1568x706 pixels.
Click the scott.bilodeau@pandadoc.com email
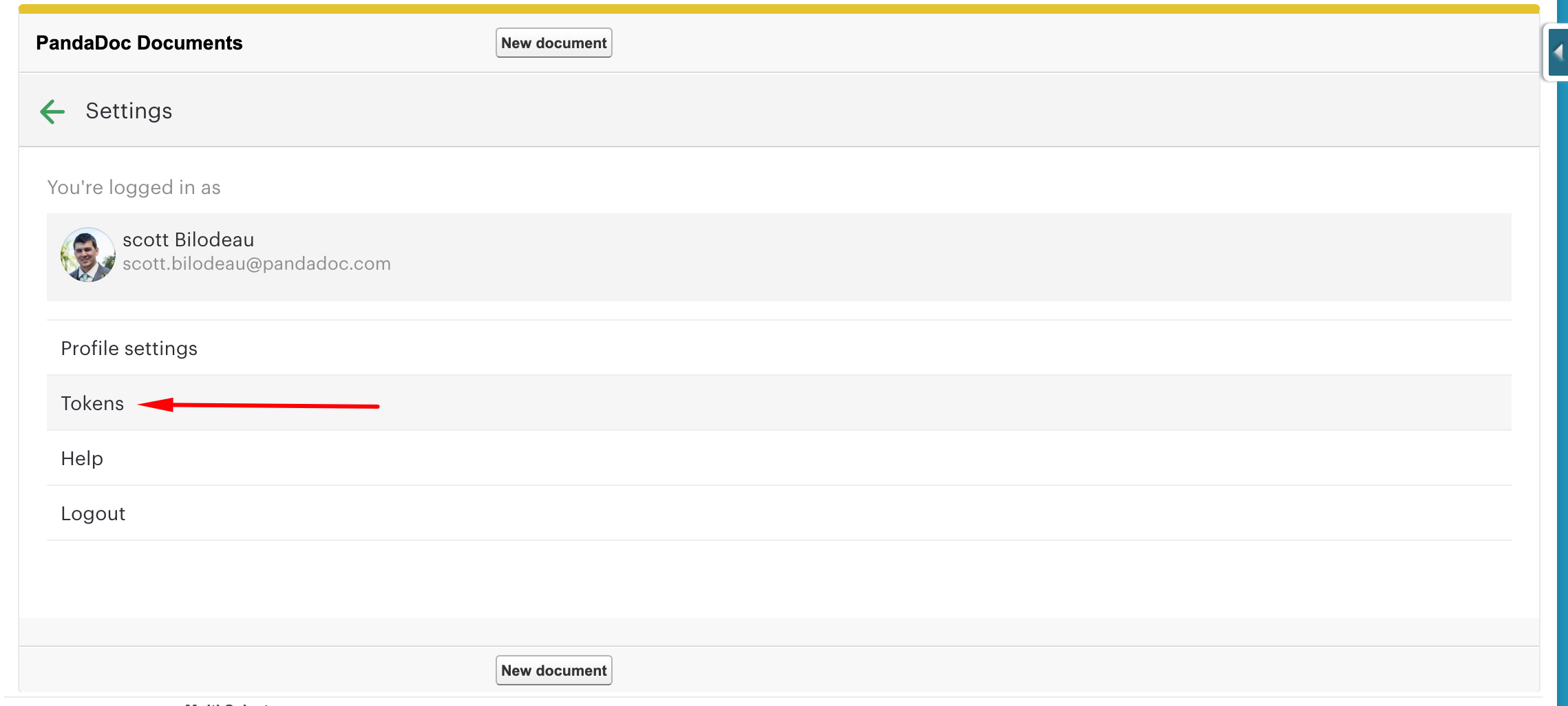pyautogui.click(x=257, y=264)
